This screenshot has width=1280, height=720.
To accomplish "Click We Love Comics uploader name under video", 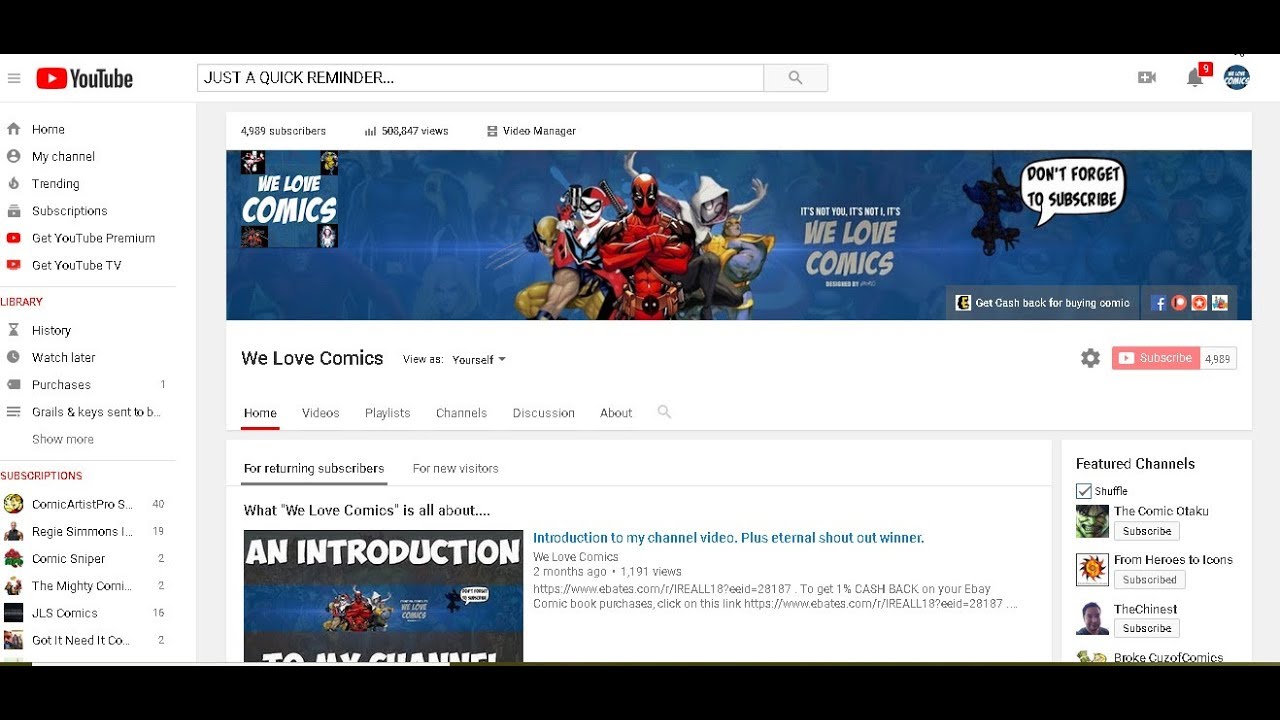I will (x=576, y=557).
